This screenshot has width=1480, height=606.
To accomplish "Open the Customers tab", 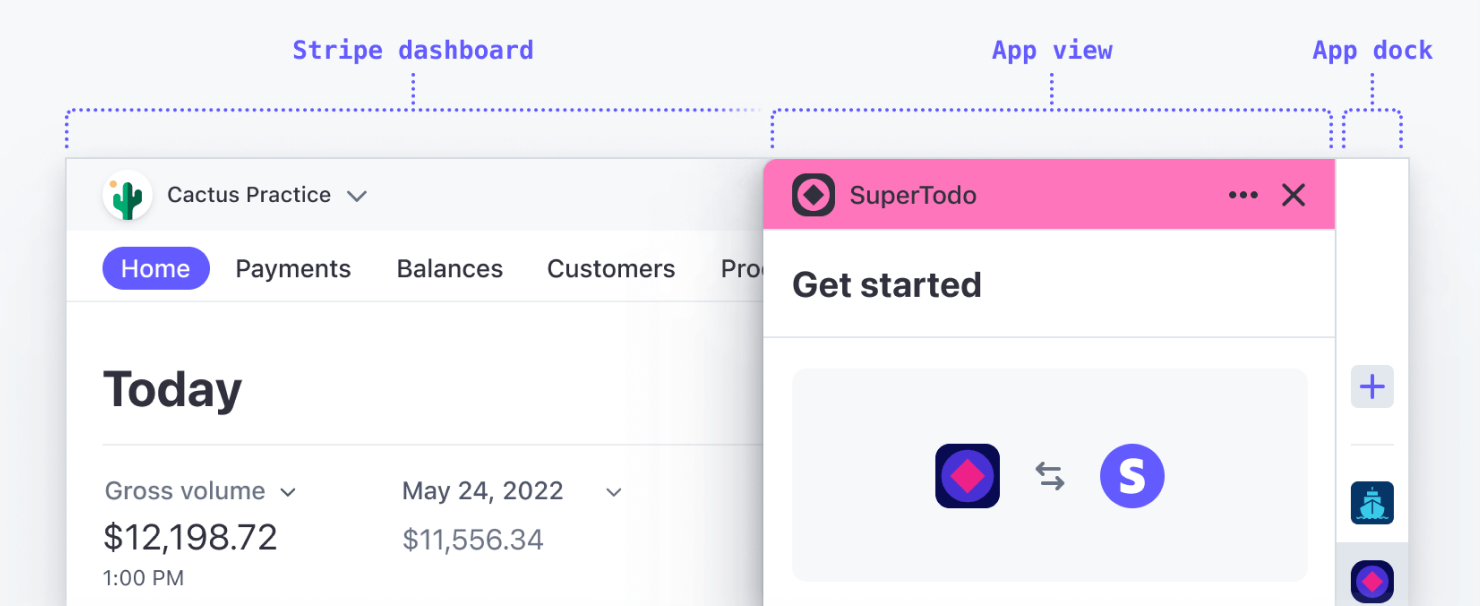I will (611, 269).
